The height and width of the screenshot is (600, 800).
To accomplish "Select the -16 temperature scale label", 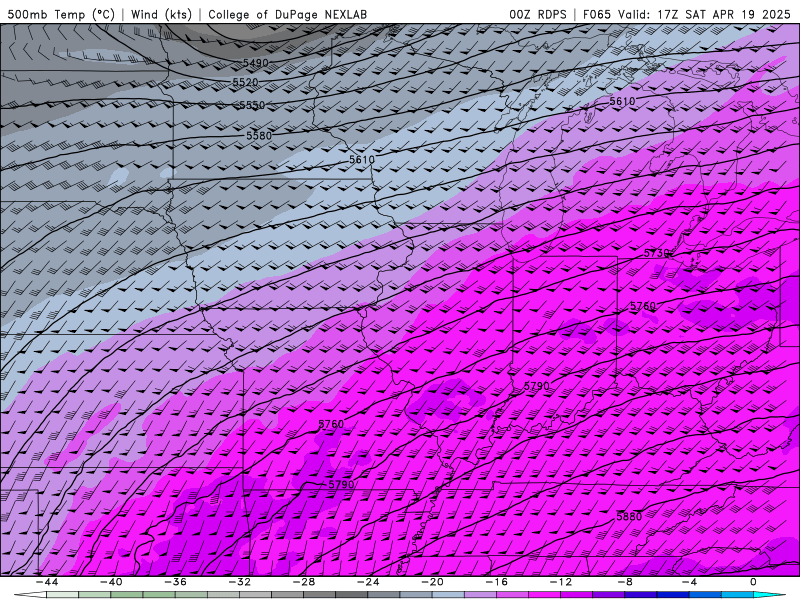I will tap(496, 582).
